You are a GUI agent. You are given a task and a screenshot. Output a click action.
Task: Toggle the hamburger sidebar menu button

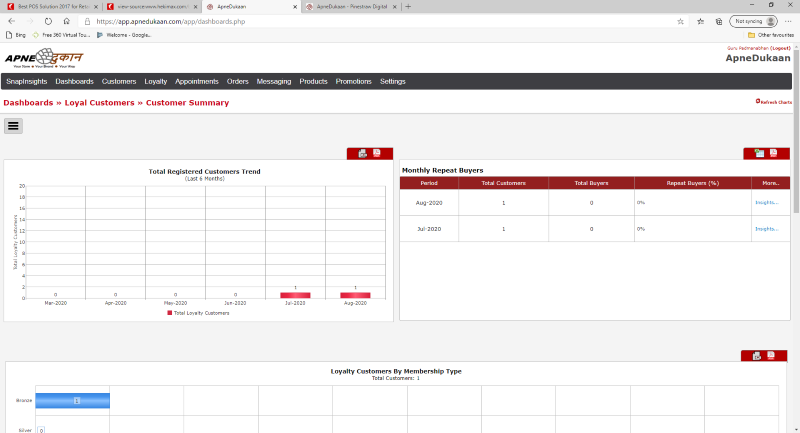pos(14,126)
